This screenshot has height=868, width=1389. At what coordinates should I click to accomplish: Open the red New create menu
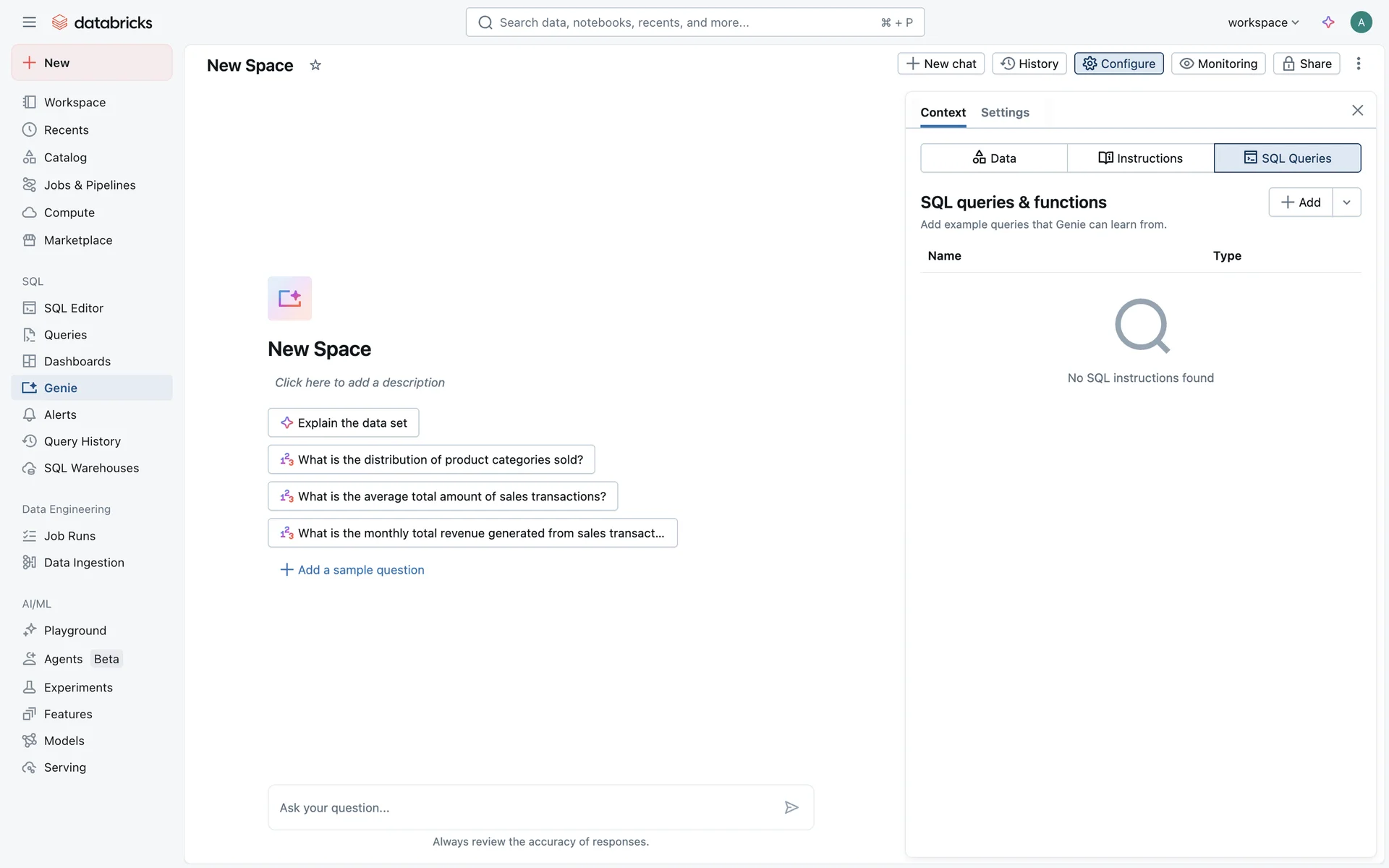click(92, 63)
